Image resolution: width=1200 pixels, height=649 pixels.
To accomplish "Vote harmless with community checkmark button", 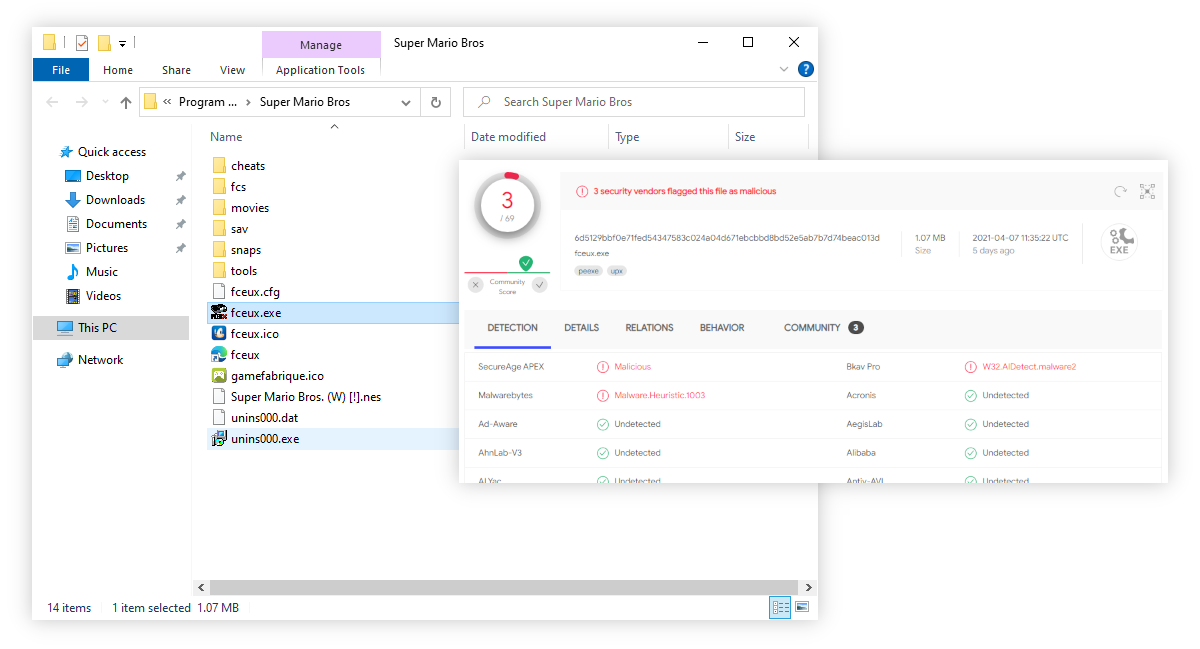I will coord(540,285).
